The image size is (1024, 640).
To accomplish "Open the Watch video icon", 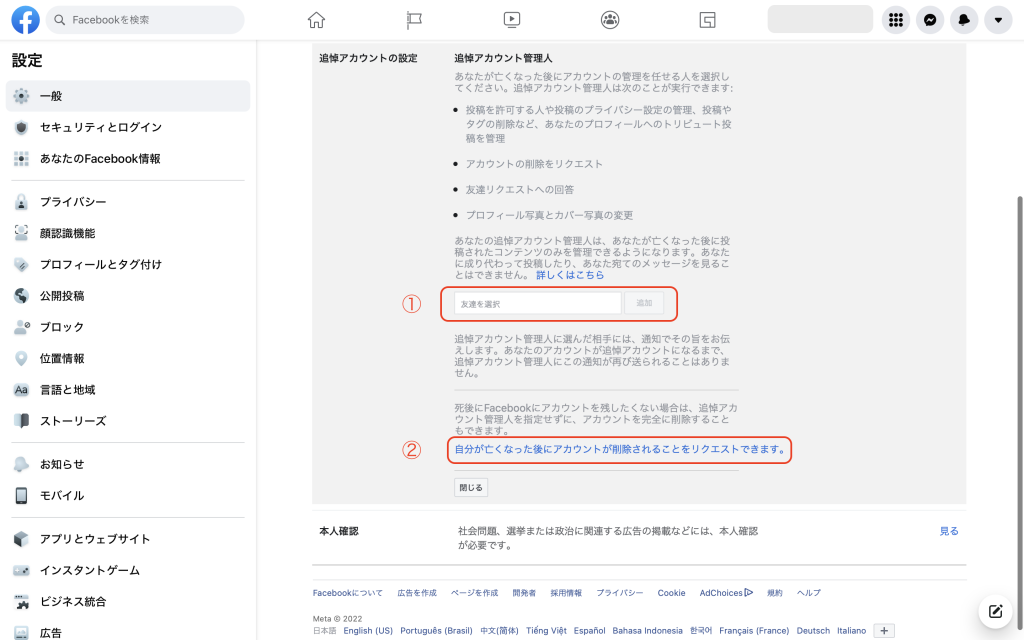I will click(512, 20).
